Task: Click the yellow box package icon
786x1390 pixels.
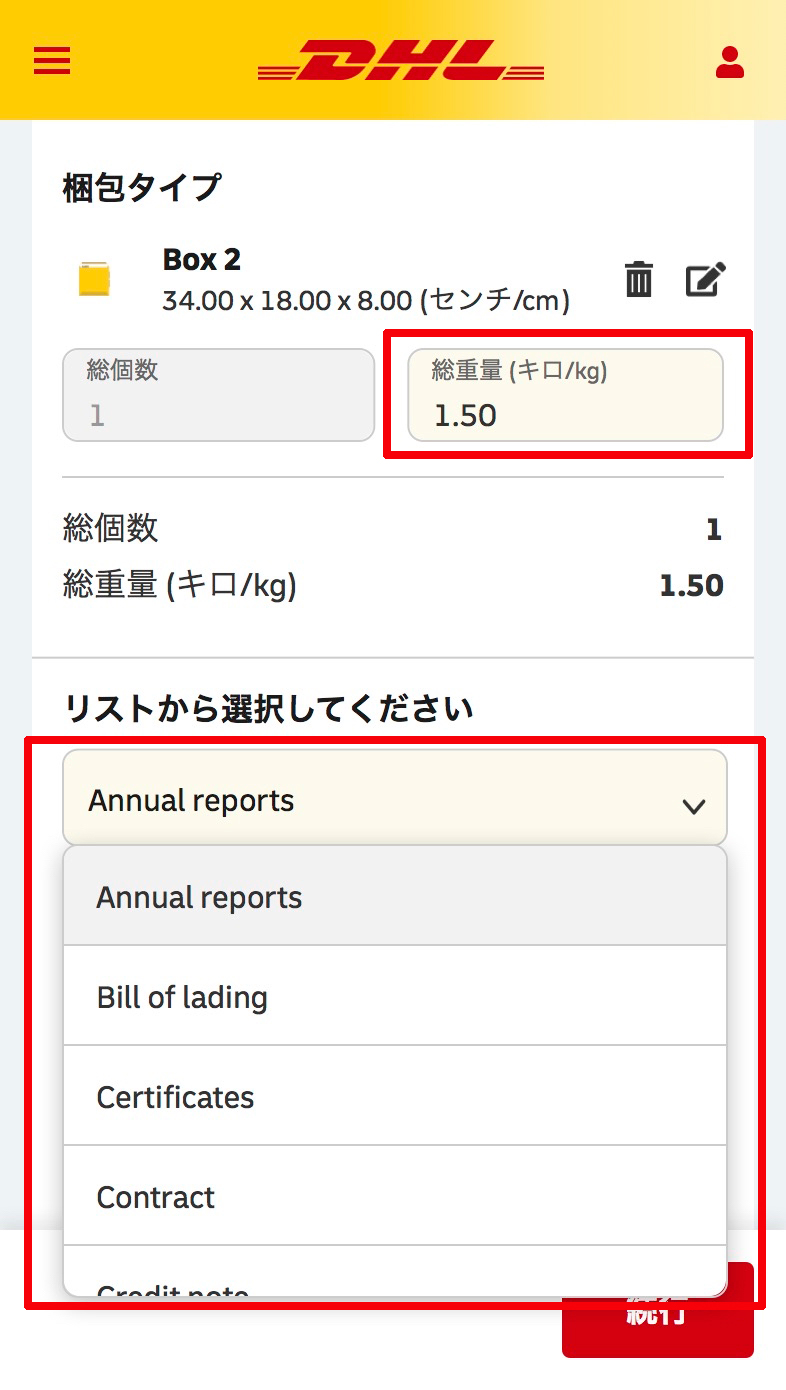Action: [x=94, y=280]
